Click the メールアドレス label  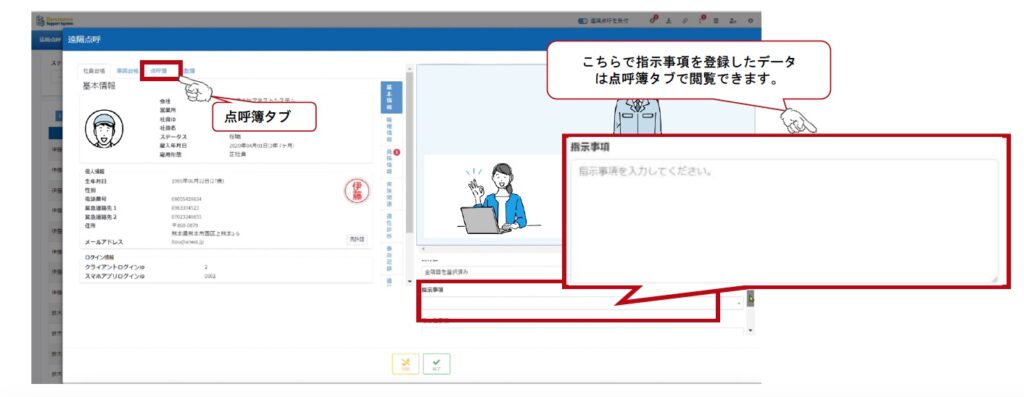click(104, 242)
